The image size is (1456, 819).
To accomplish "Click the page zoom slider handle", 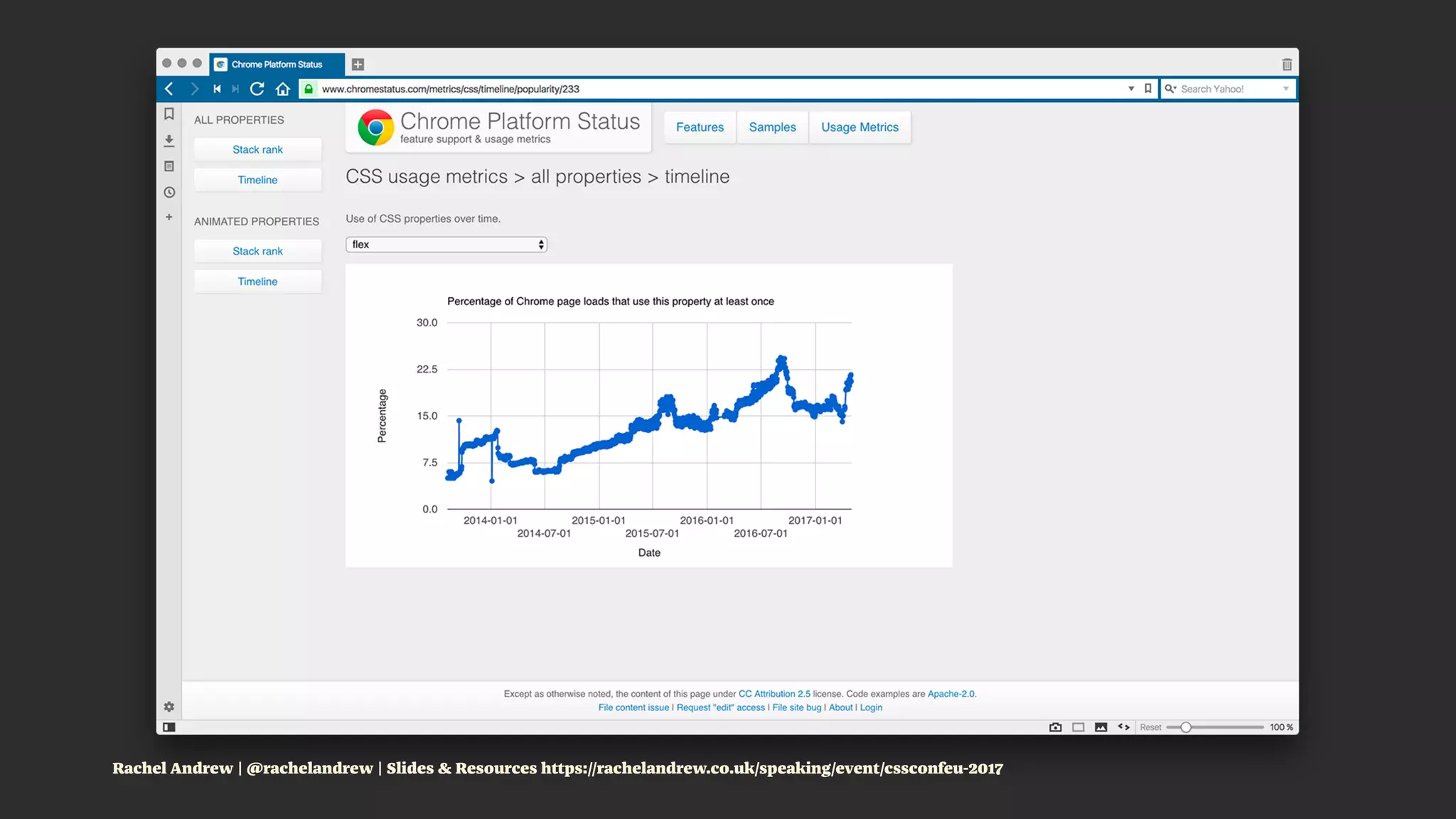I will (1186, 727).
